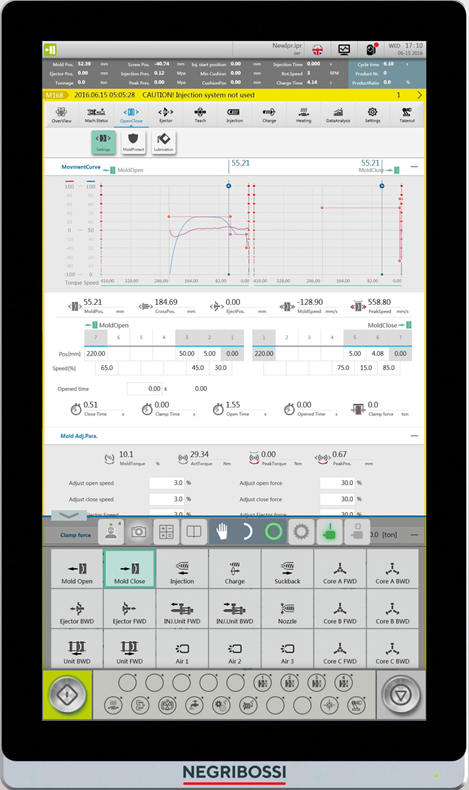The height and width of the screenshot is (790, 469).
Task: Select semi-automatic half-circle mode
Action: click(x=247, y=532)
